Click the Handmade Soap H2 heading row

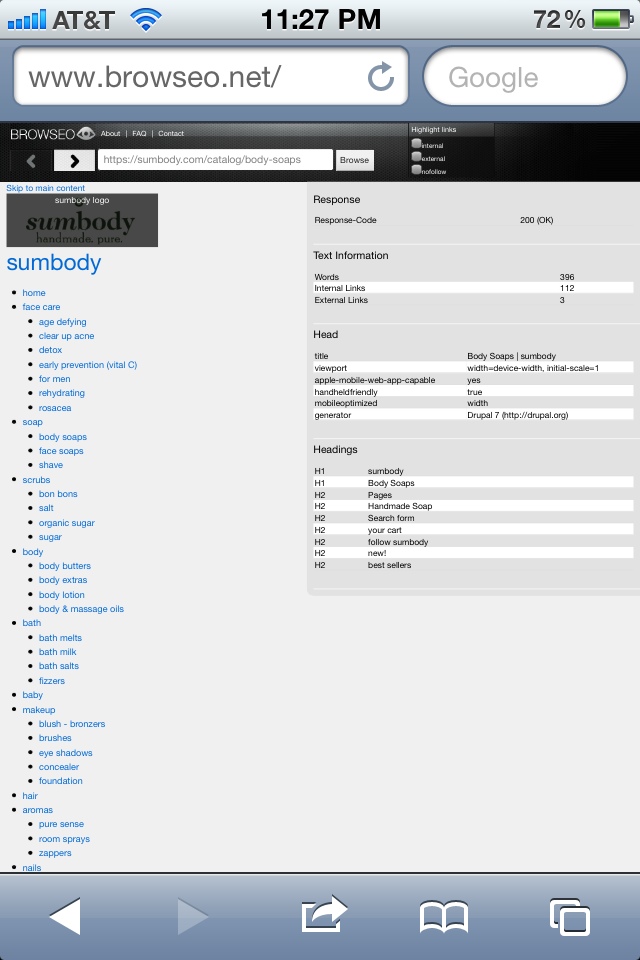[x=473, y=506]
